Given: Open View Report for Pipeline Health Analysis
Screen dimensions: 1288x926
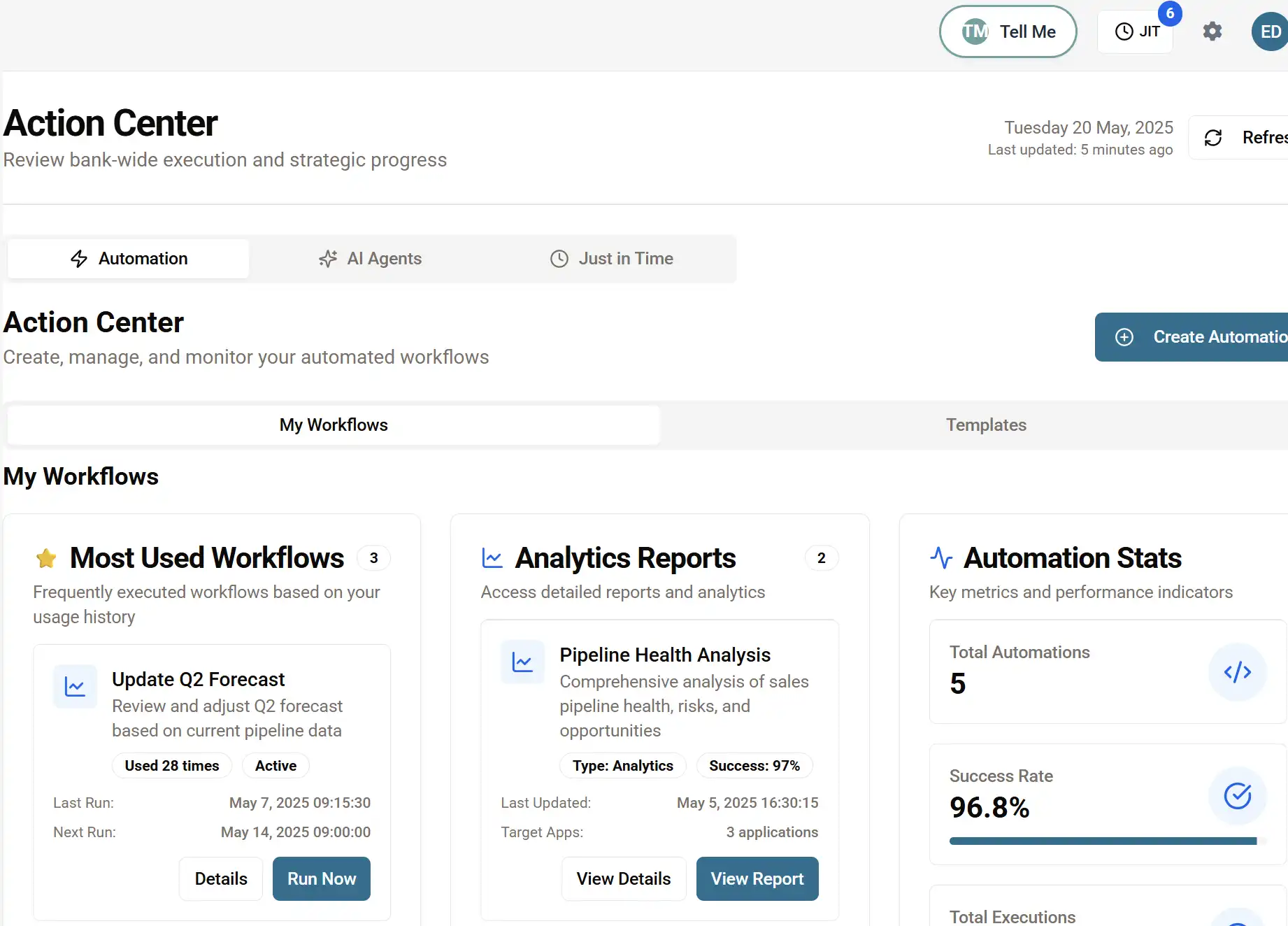Looking at the screenshot, I should (x=757, y=879).
